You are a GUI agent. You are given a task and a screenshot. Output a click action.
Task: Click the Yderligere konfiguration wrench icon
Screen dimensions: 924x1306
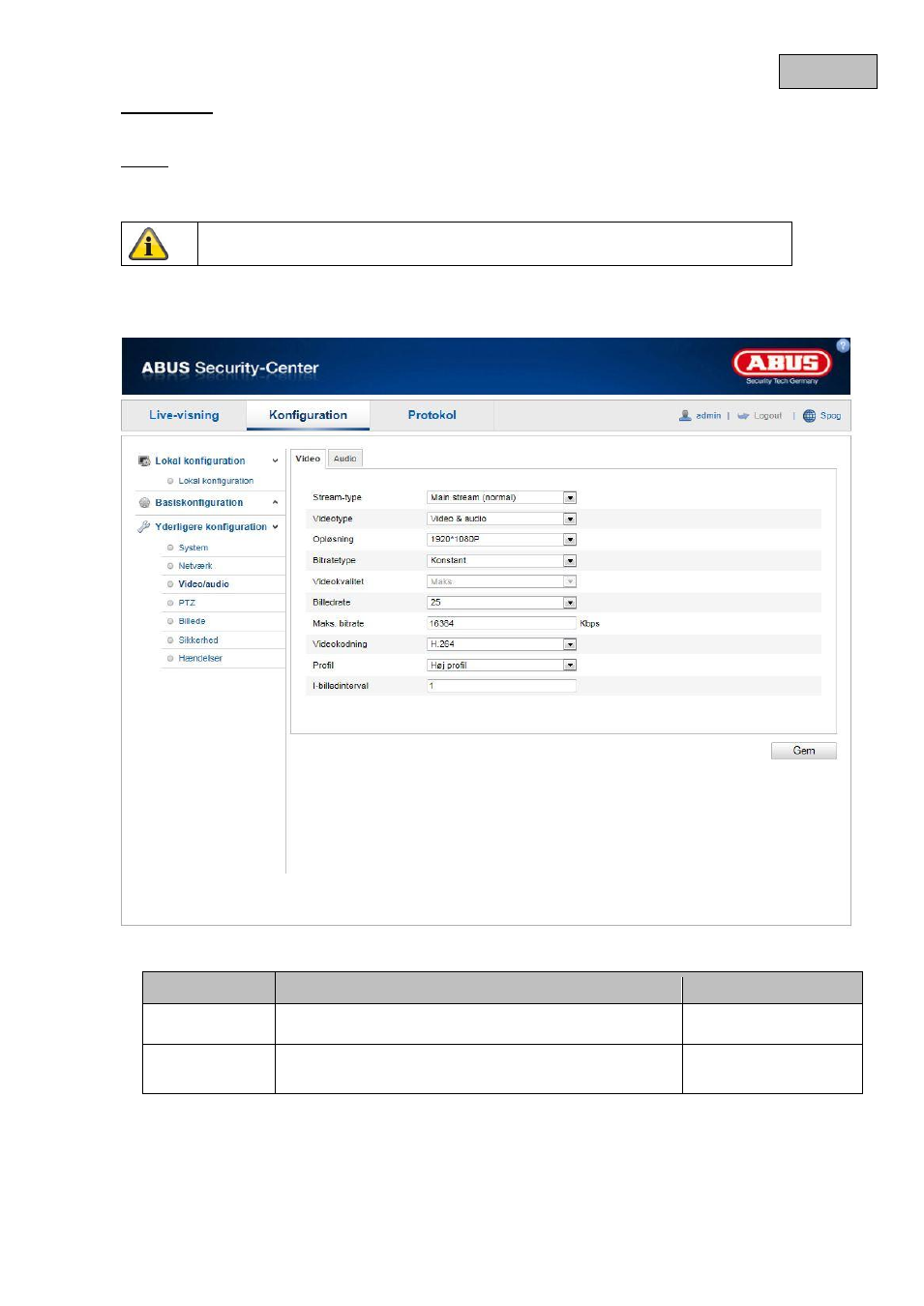pyautogui.click(x=144, y=527)
